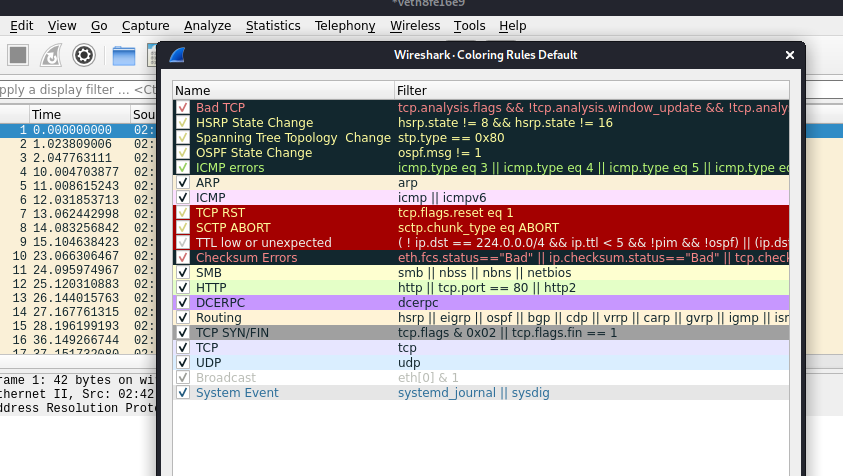Toggle the Checksum Errors checkbox
This screenshot has height=476, width=843.
pyautogui.click(x=183, y=258)
